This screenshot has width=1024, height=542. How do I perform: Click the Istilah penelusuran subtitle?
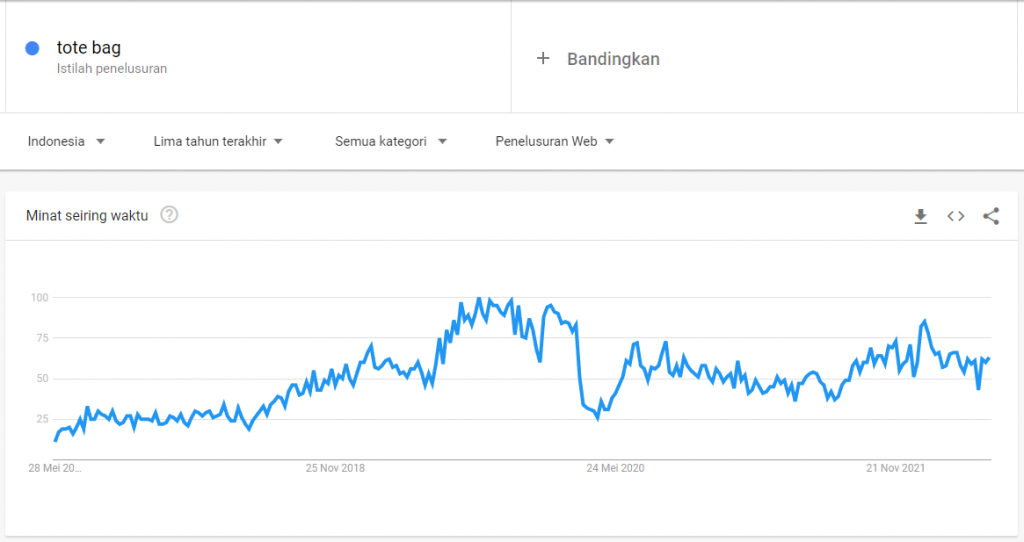[112, 69]
